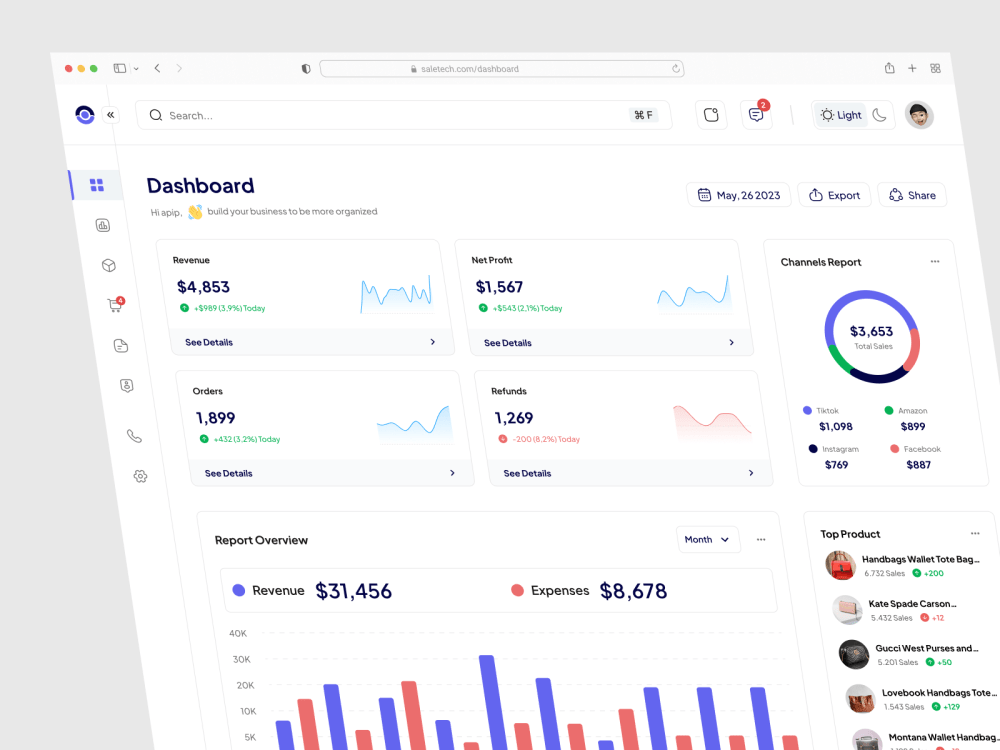The height and width of the screenshot is (750, 1000).
Task: Click the browser address bar saletech.com/dashboard
Action: [502, 69]
